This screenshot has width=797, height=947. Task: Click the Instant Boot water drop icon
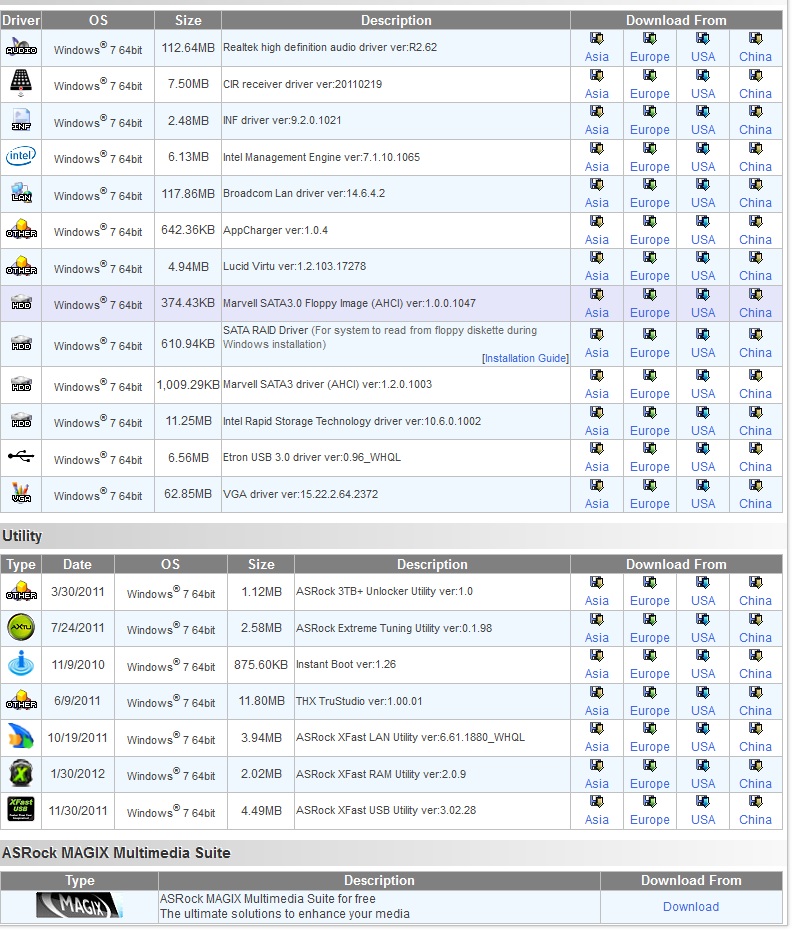click(x=21, y=664)
